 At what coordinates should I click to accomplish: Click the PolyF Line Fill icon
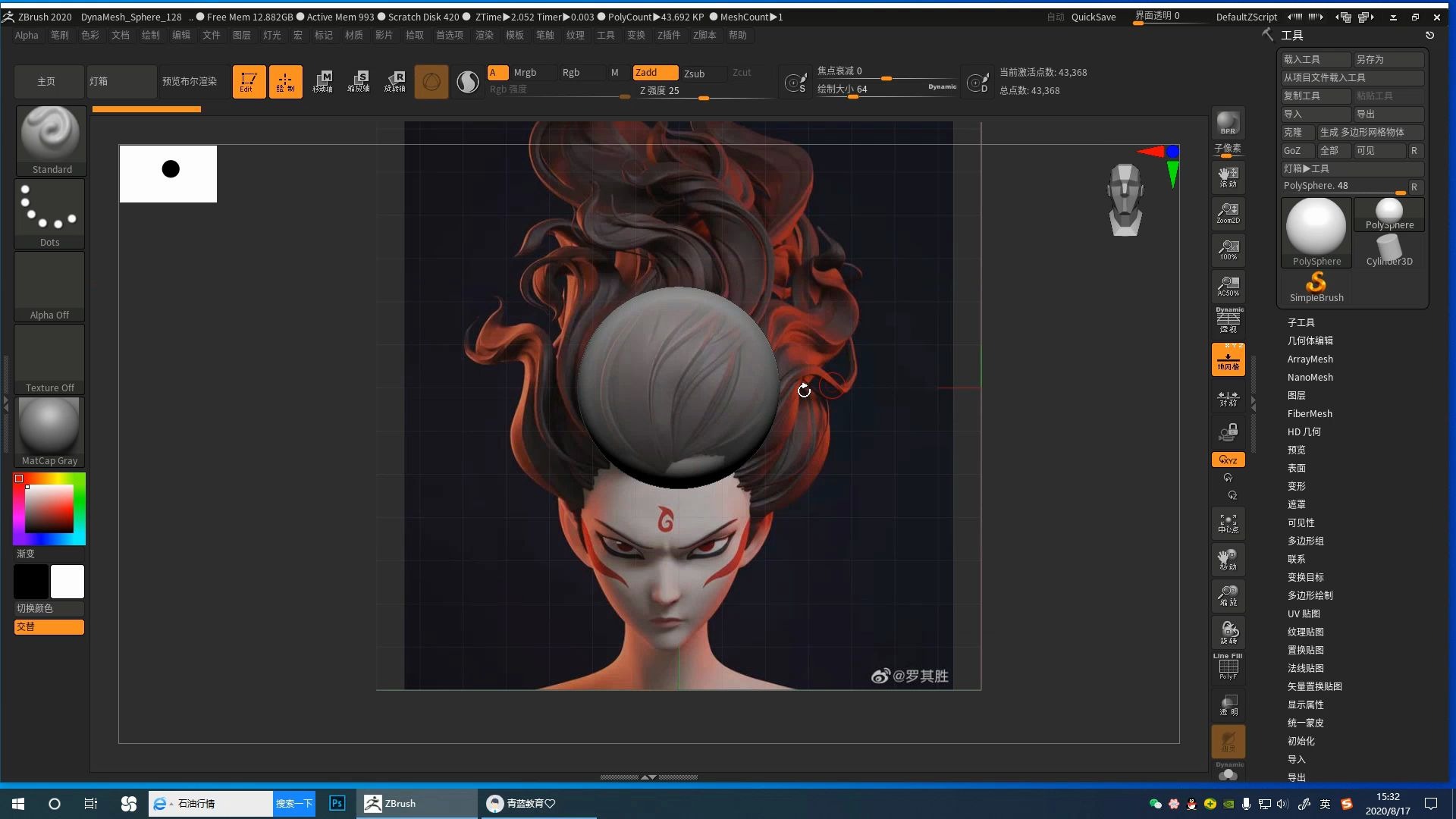[1228, 667]
